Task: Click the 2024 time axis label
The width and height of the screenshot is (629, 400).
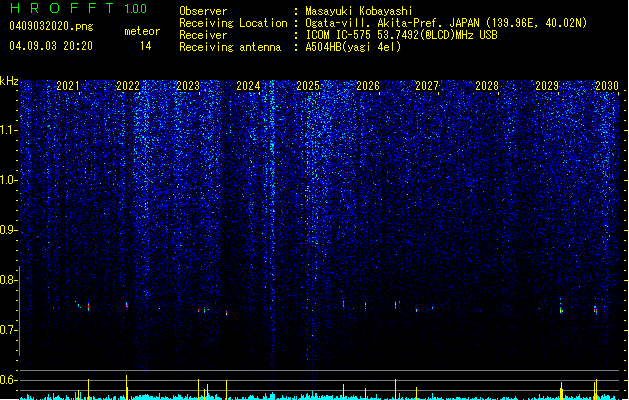Action: tap(248, 85)
